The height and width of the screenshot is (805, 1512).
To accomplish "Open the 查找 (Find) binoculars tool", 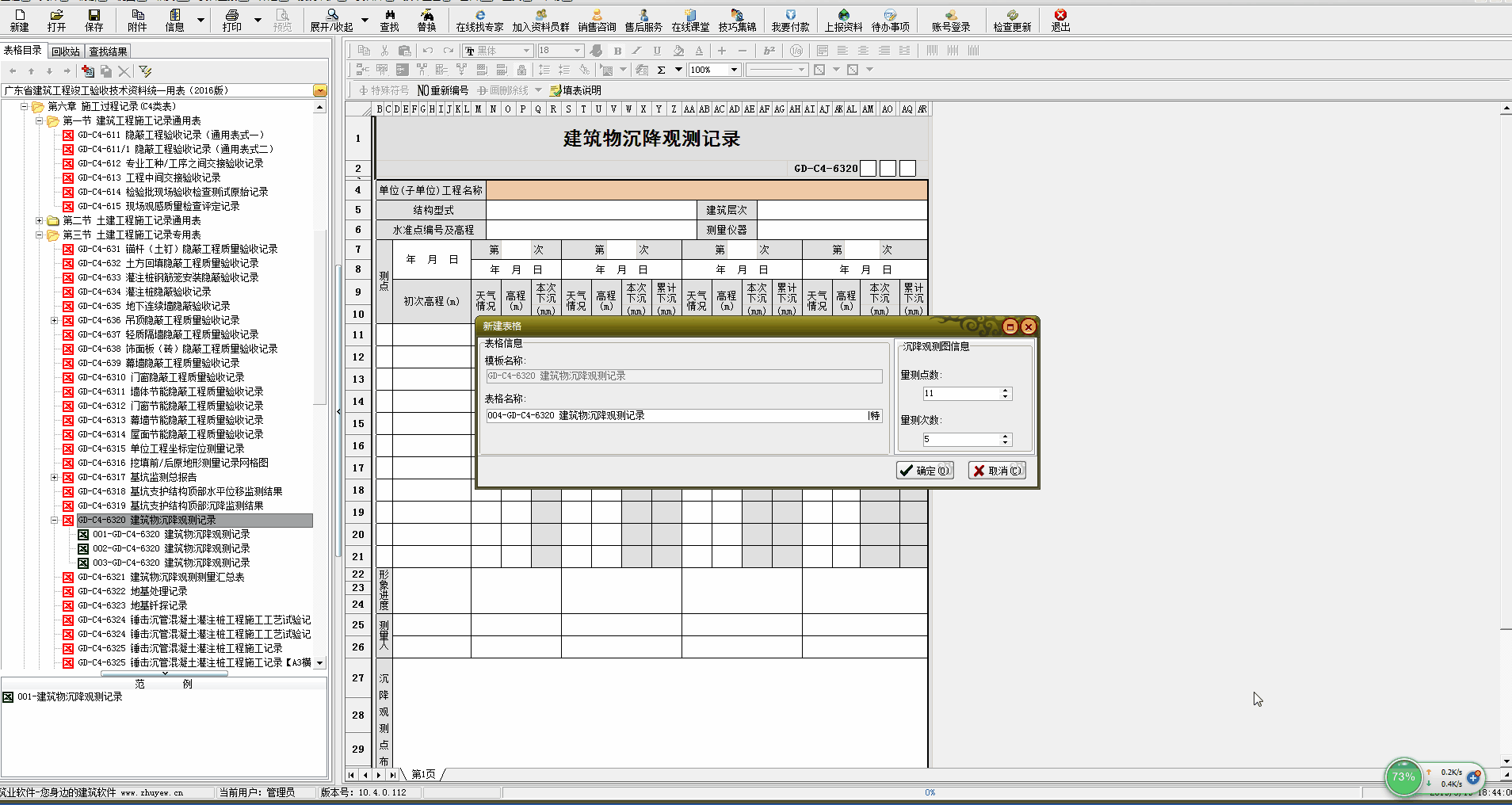I will [389, 20].
